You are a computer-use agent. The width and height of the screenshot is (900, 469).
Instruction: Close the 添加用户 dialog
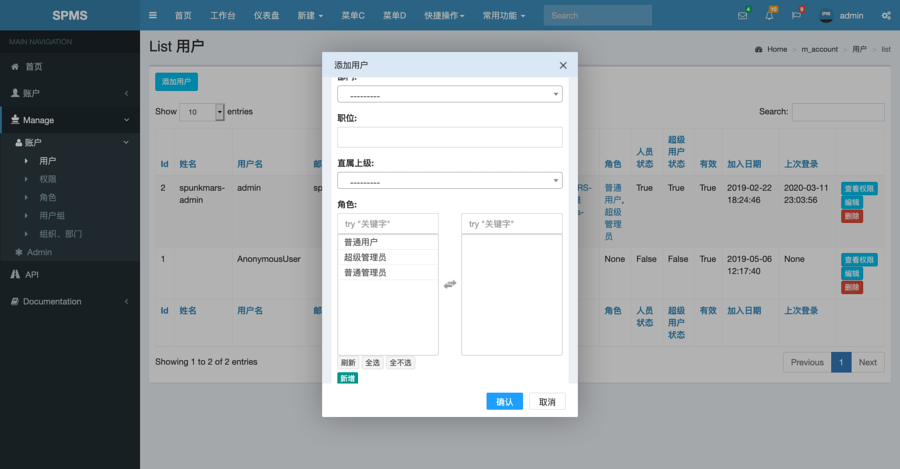[x=563, y=65]
